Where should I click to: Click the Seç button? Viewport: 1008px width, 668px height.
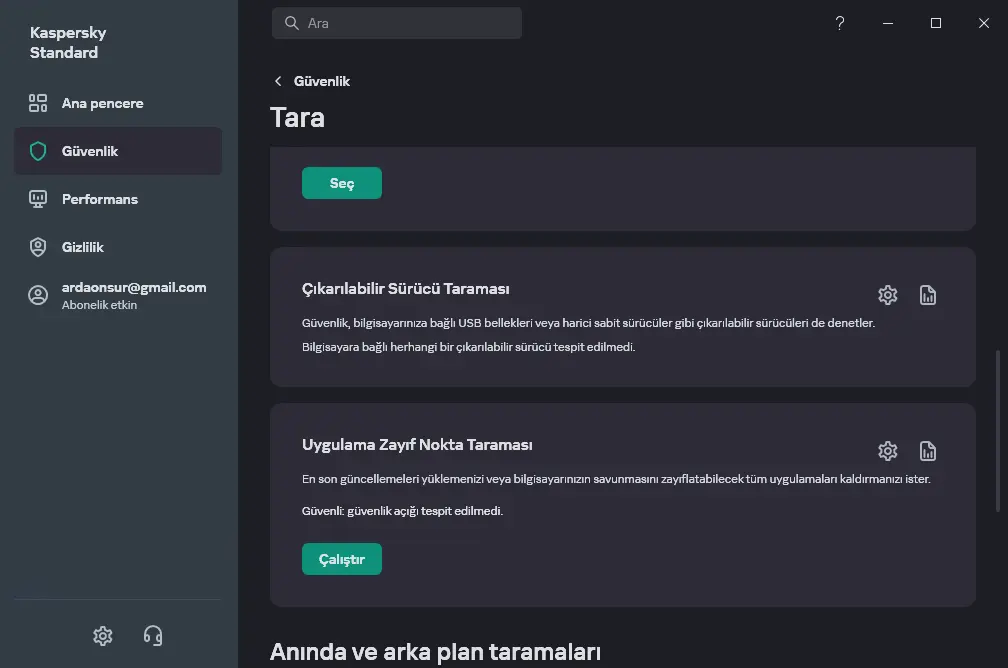(x=342, y=183)
